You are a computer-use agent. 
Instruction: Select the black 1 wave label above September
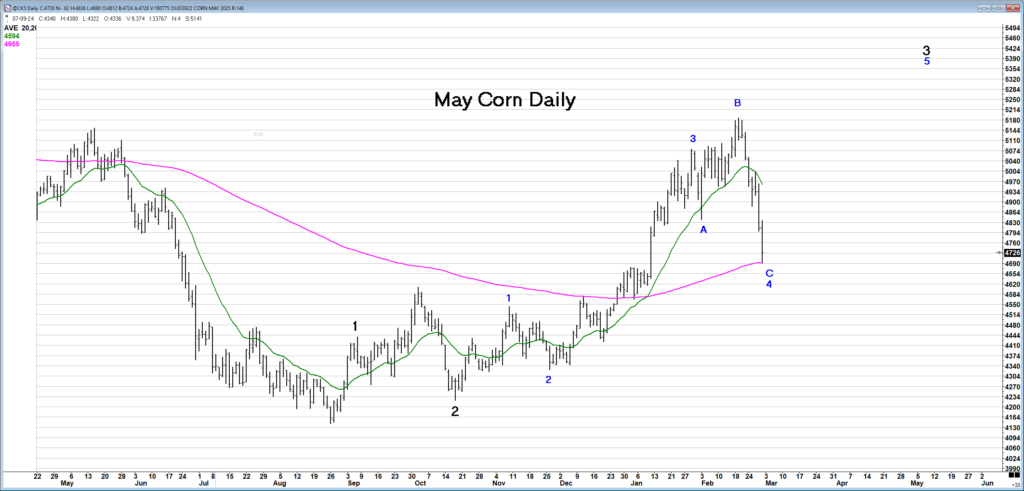[x=355, y=326]
